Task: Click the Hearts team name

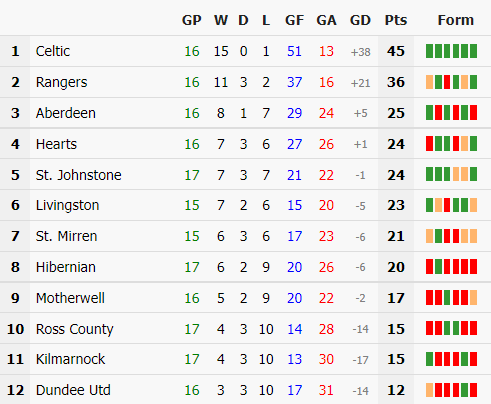Action: point(56,144)
